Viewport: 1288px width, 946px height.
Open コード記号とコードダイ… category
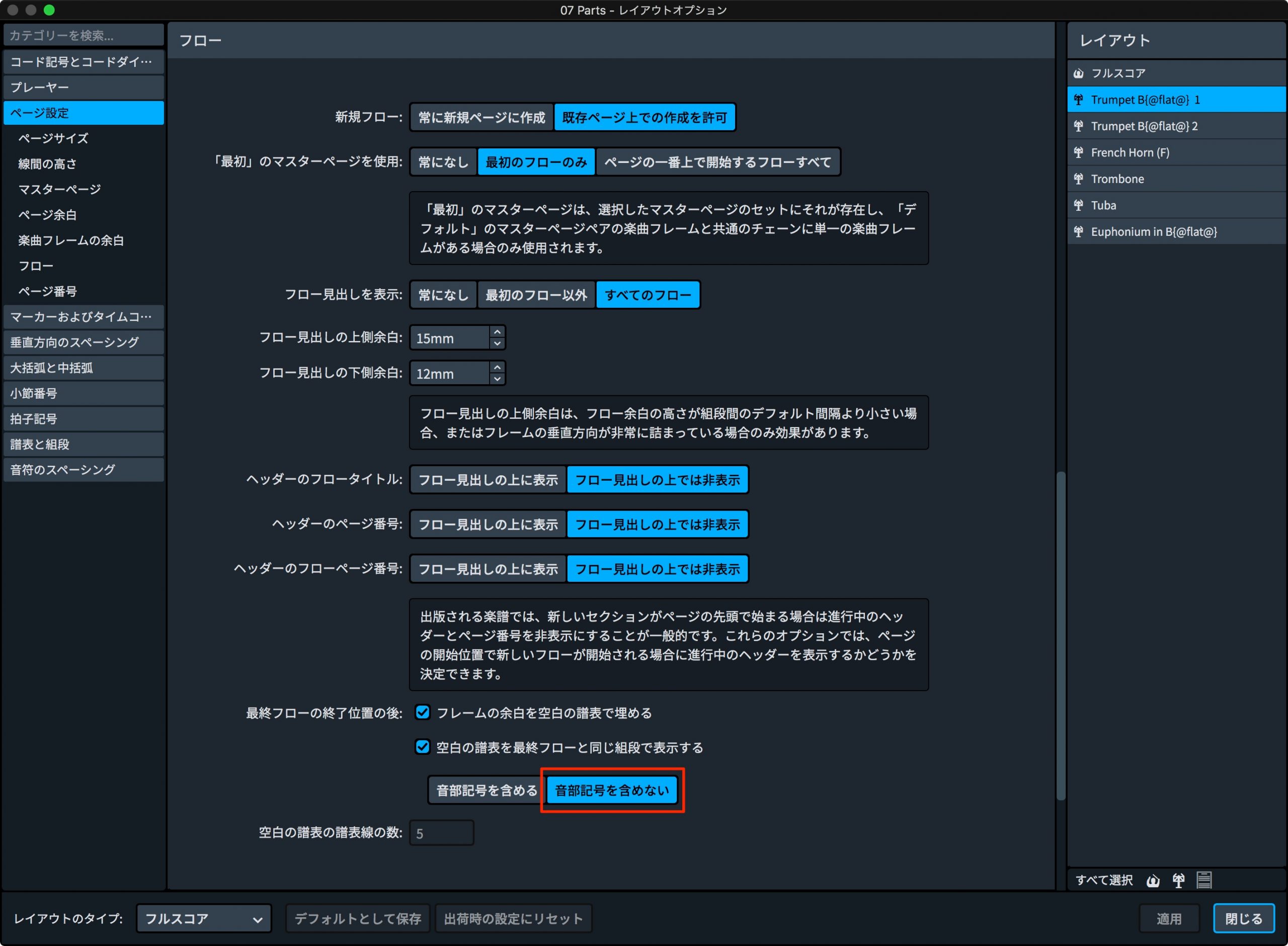pyautogui.click(x=84, y=62)
